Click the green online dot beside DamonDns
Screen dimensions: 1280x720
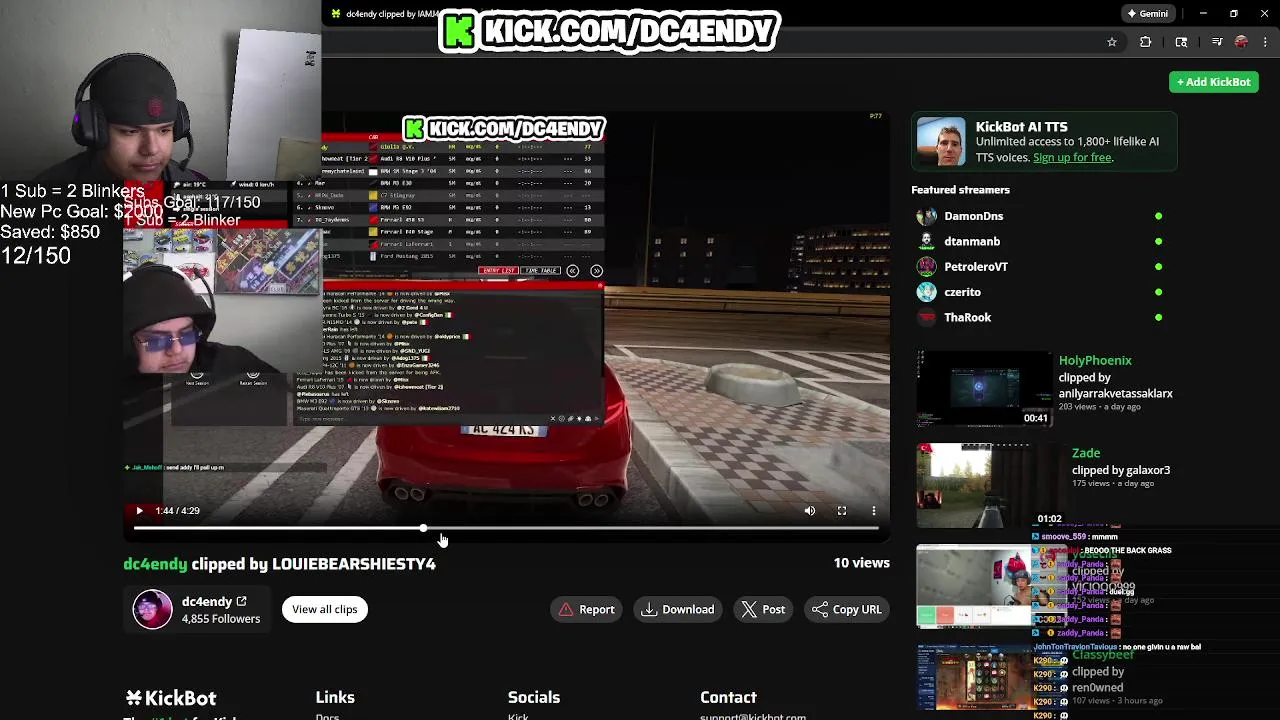1158,216
